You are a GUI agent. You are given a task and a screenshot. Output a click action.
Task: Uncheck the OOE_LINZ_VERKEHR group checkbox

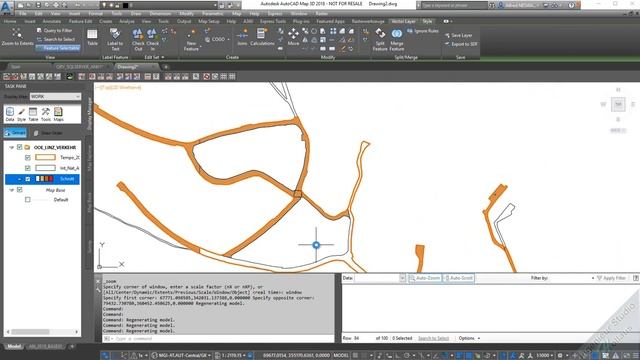19,147
